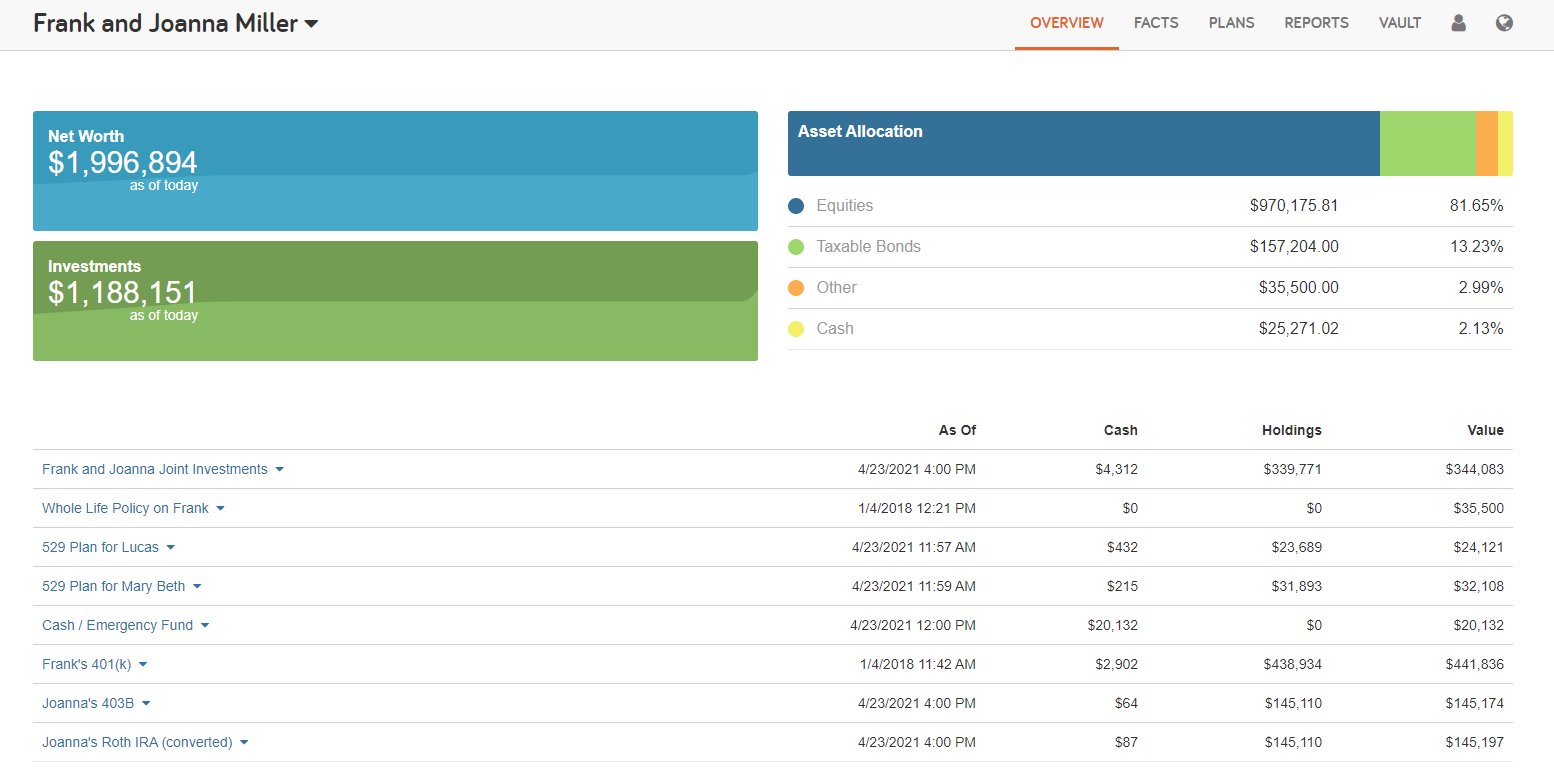Open Joanna's 403B account
Viewport: 1554px width, 769px height.
(x=87, y=703)
